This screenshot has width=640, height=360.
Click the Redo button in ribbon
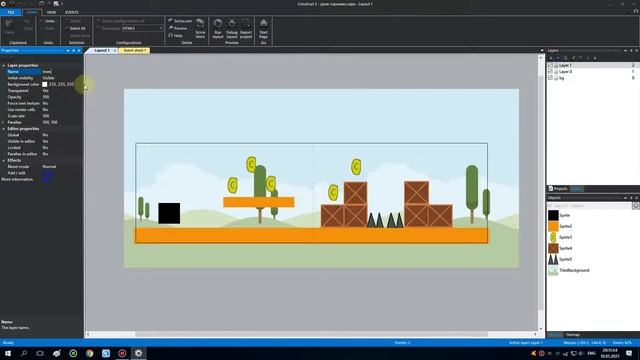(x=48, y=28)
